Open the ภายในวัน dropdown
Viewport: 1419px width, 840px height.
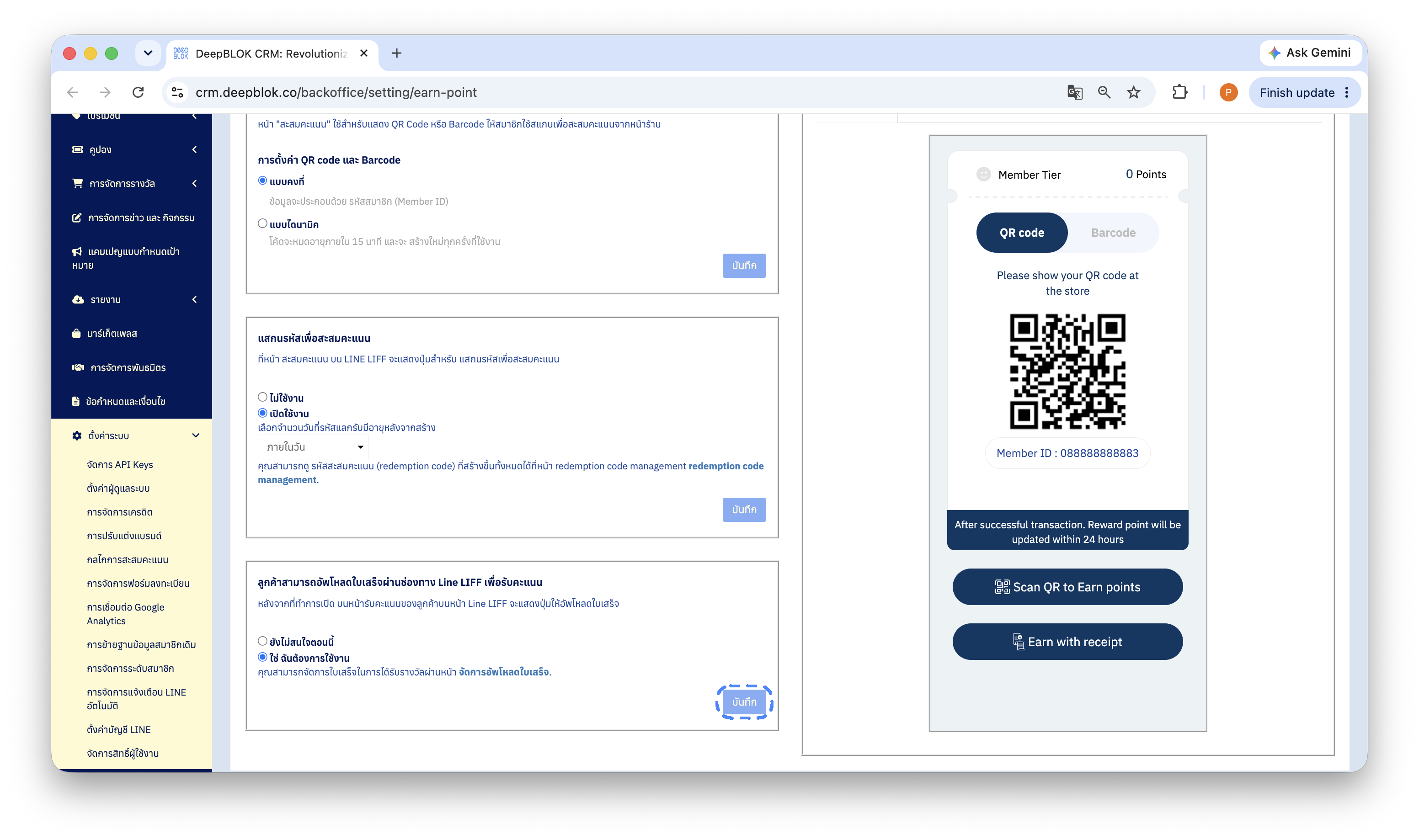coord(313,447)
